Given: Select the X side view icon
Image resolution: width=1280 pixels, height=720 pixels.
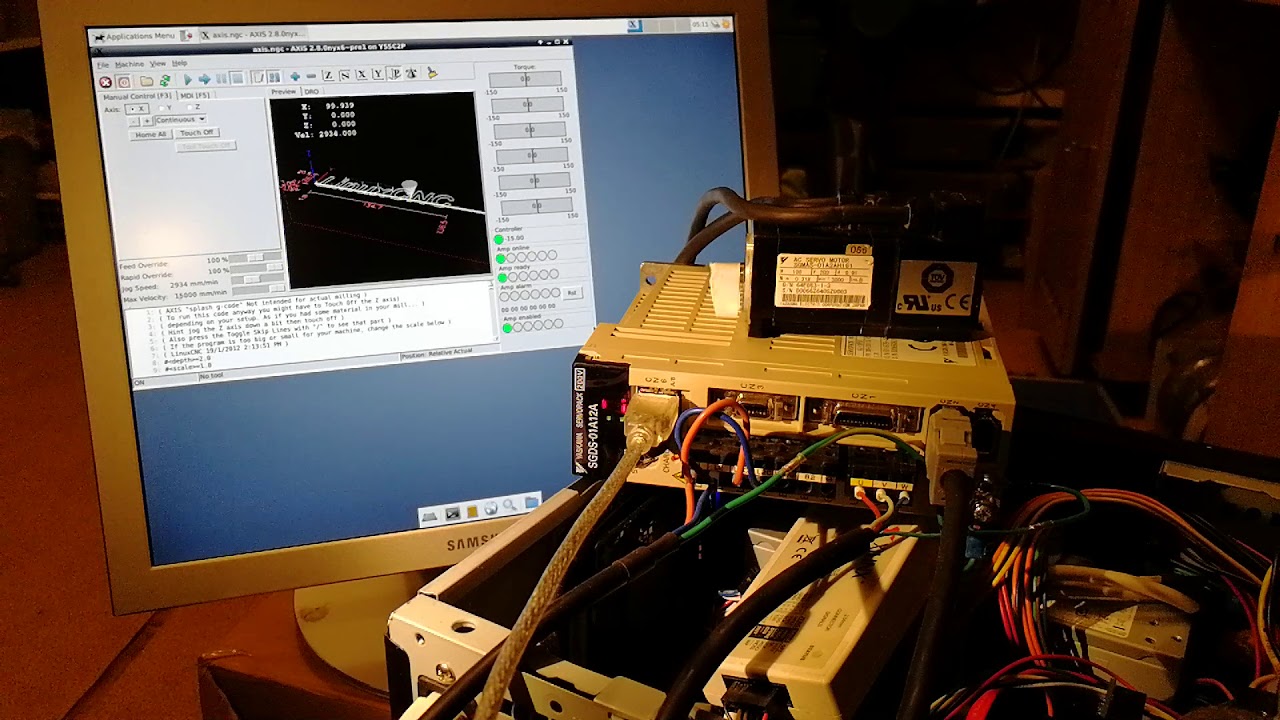Looking at the screenshot, I should 361,75.
